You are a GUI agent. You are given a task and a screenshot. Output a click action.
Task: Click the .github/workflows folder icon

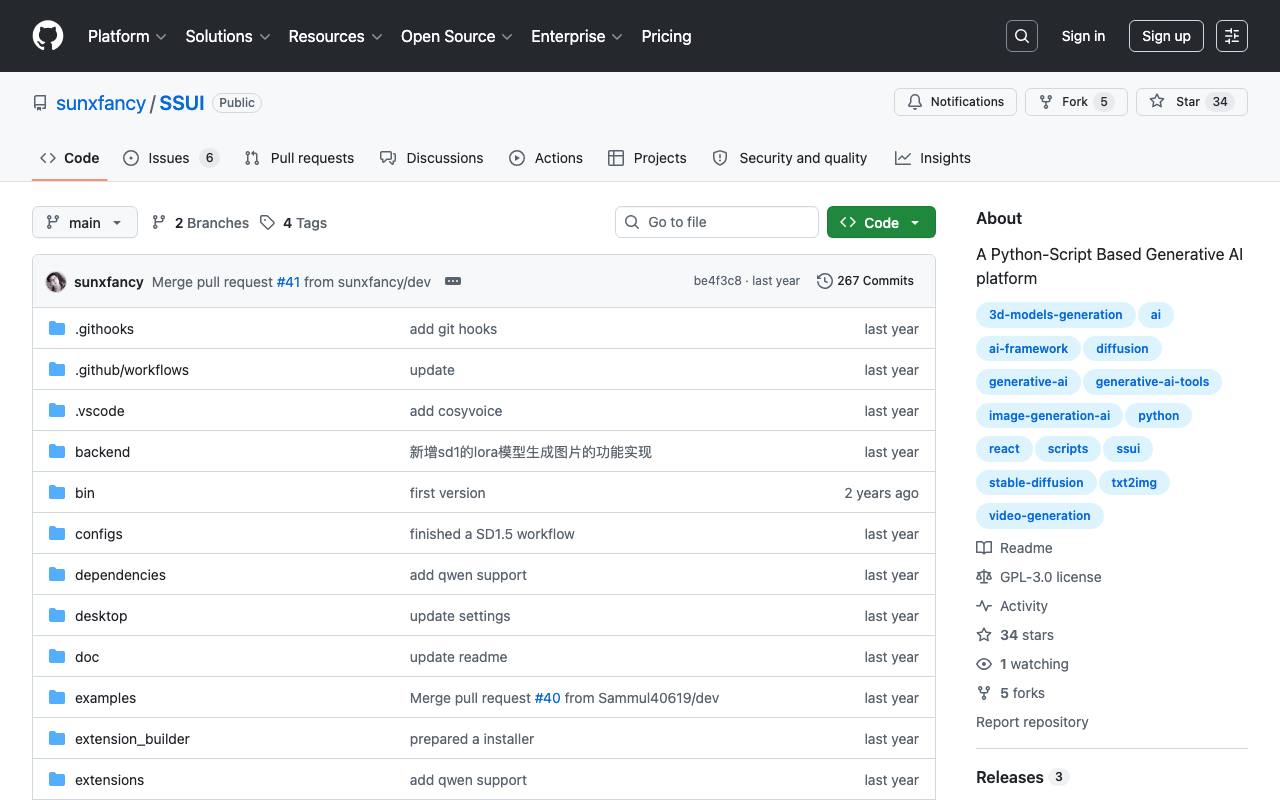[57, 369]
